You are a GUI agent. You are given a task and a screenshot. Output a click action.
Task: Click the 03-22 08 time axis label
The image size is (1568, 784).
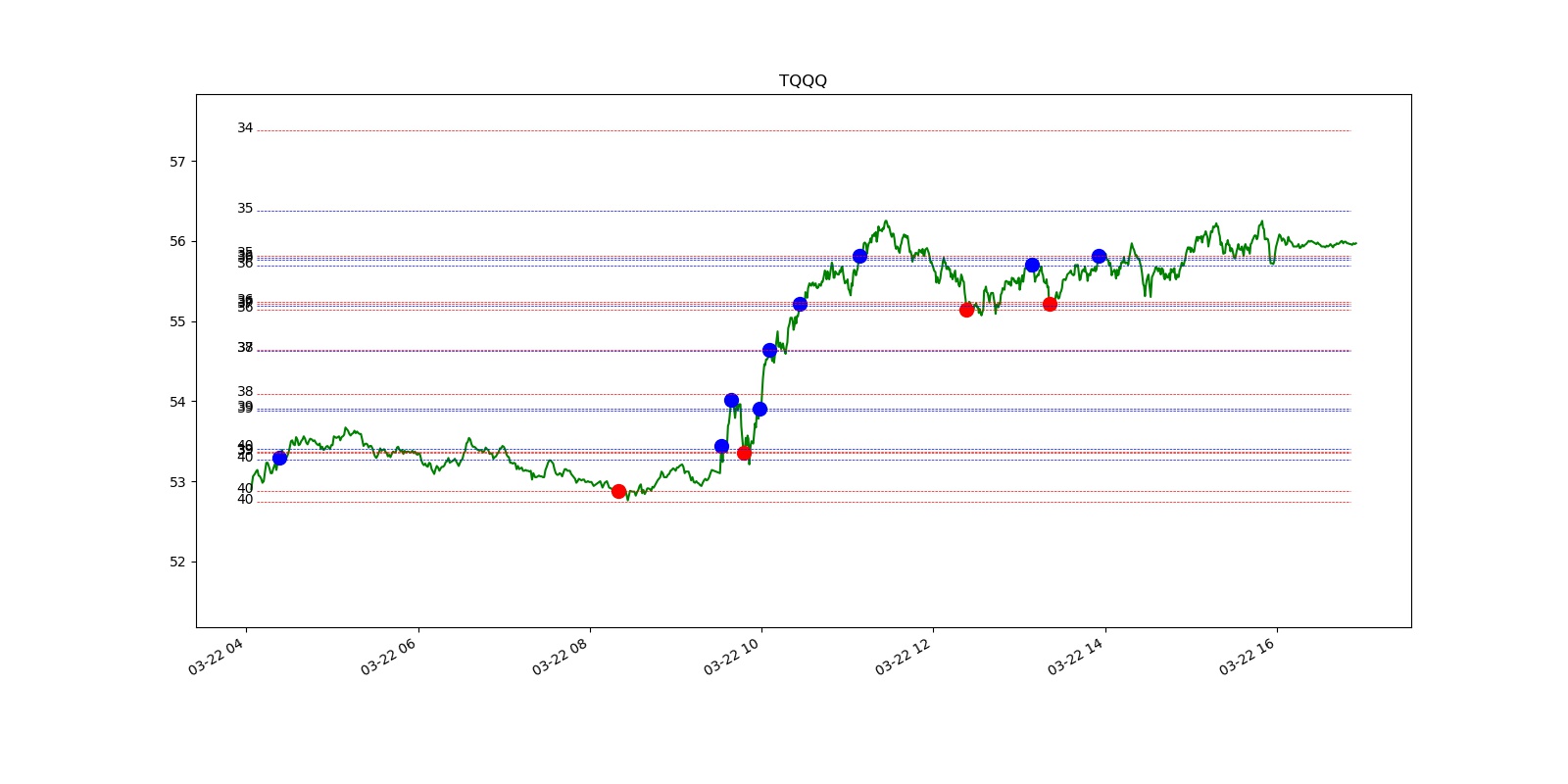(561, 657)
